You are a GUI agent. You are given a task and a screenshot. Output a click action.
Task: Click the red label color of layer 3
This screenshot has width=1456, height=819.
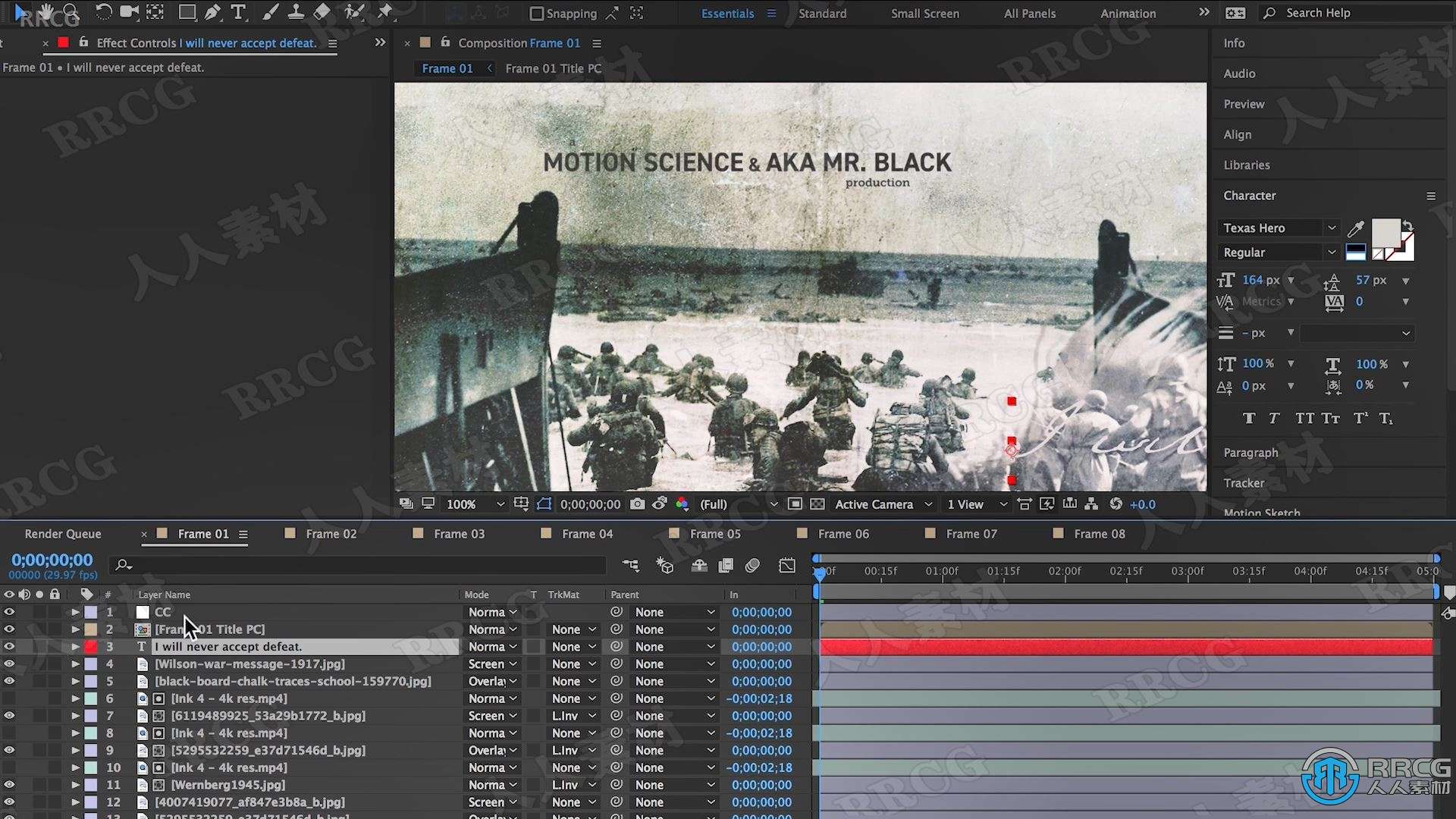point(91,647)
